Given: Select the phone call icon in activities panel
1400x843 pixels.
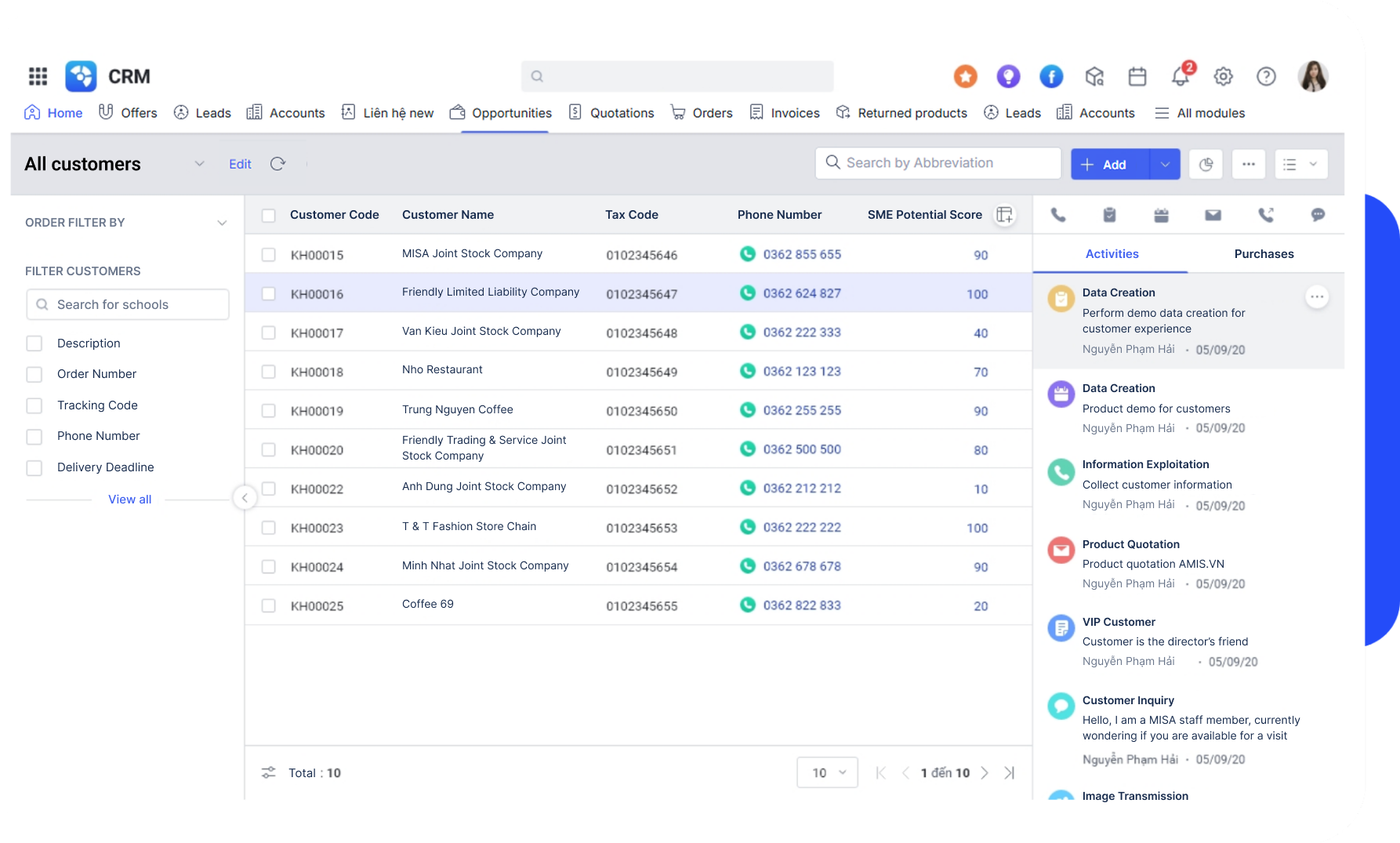Looking at the screenshot, I should pos(1060,214).
